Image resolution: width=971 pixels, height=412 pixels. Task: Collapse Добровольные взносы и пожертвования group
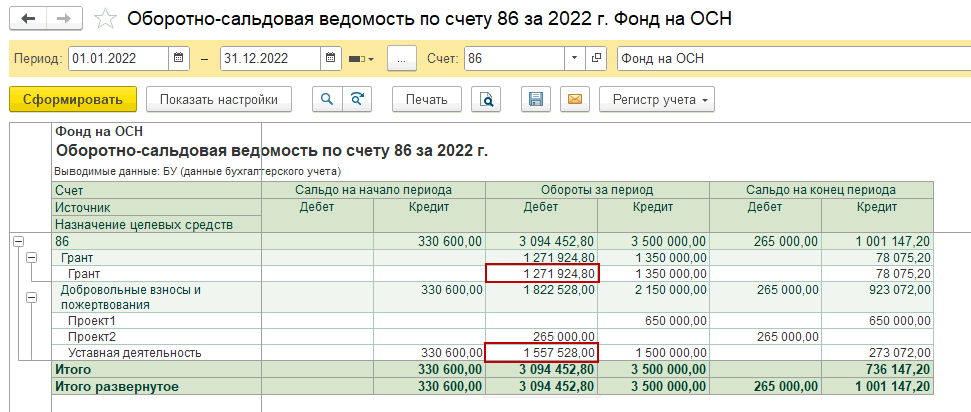32,297
